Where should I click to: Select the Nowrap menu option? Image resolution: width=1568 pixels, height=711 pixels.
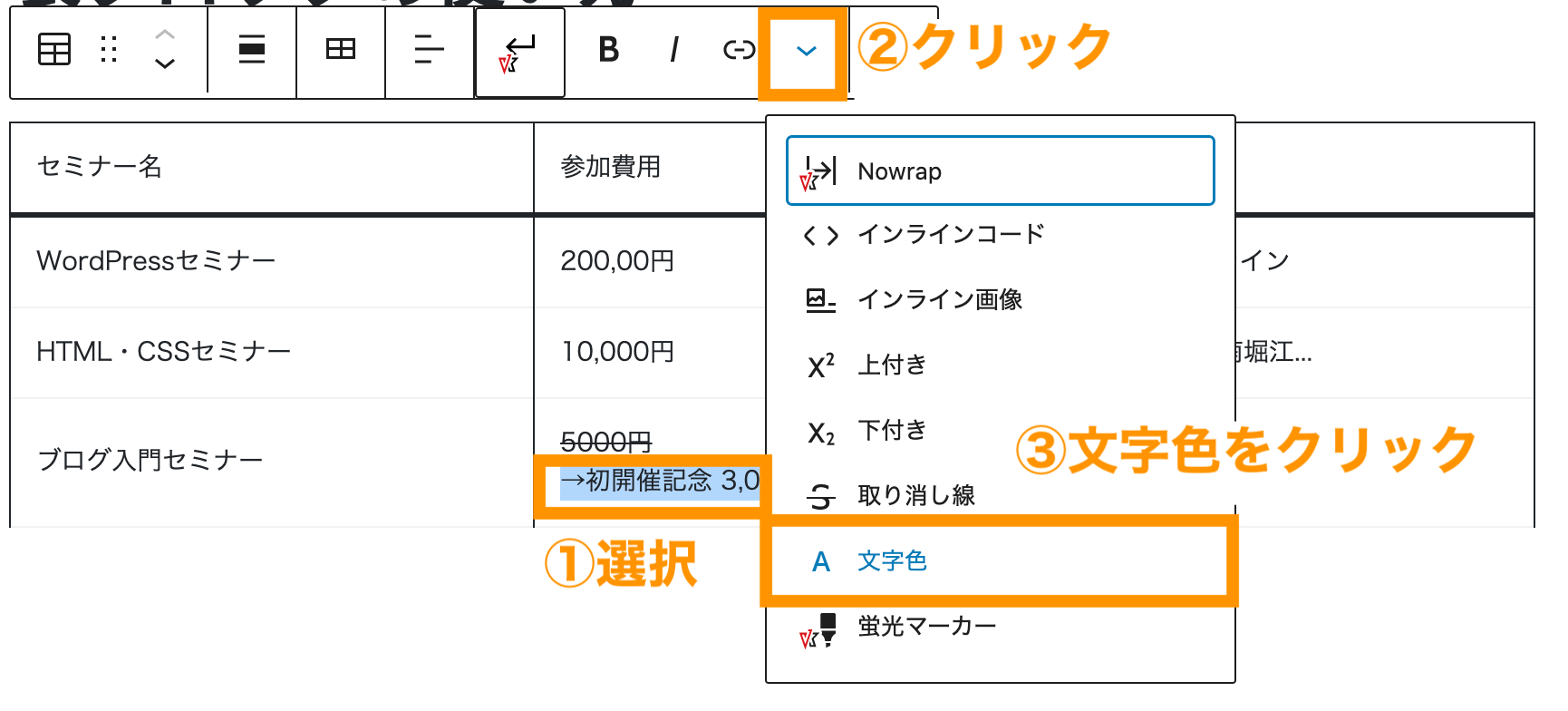(x=1001, y=170)
